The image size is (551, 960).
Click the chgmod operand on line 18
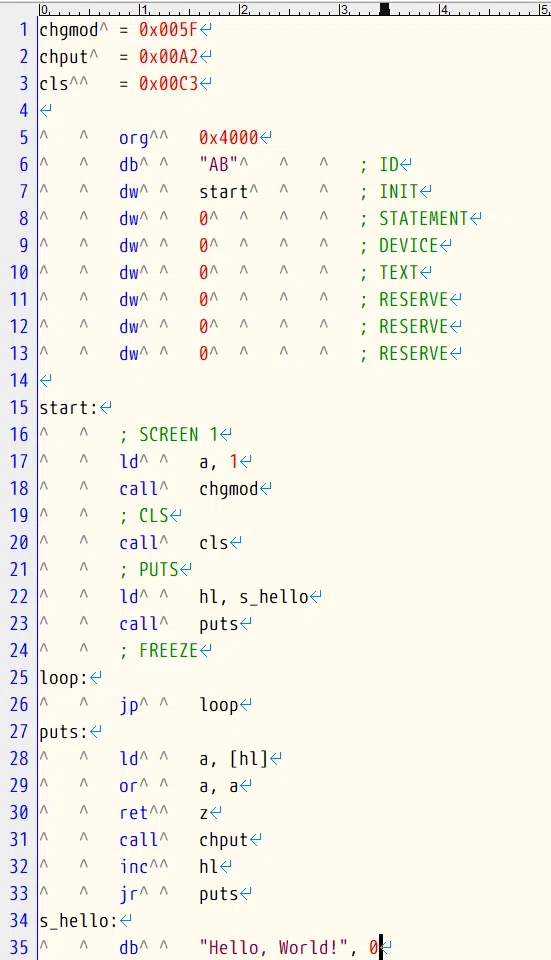pyautogui.click(x=228, y=489)
